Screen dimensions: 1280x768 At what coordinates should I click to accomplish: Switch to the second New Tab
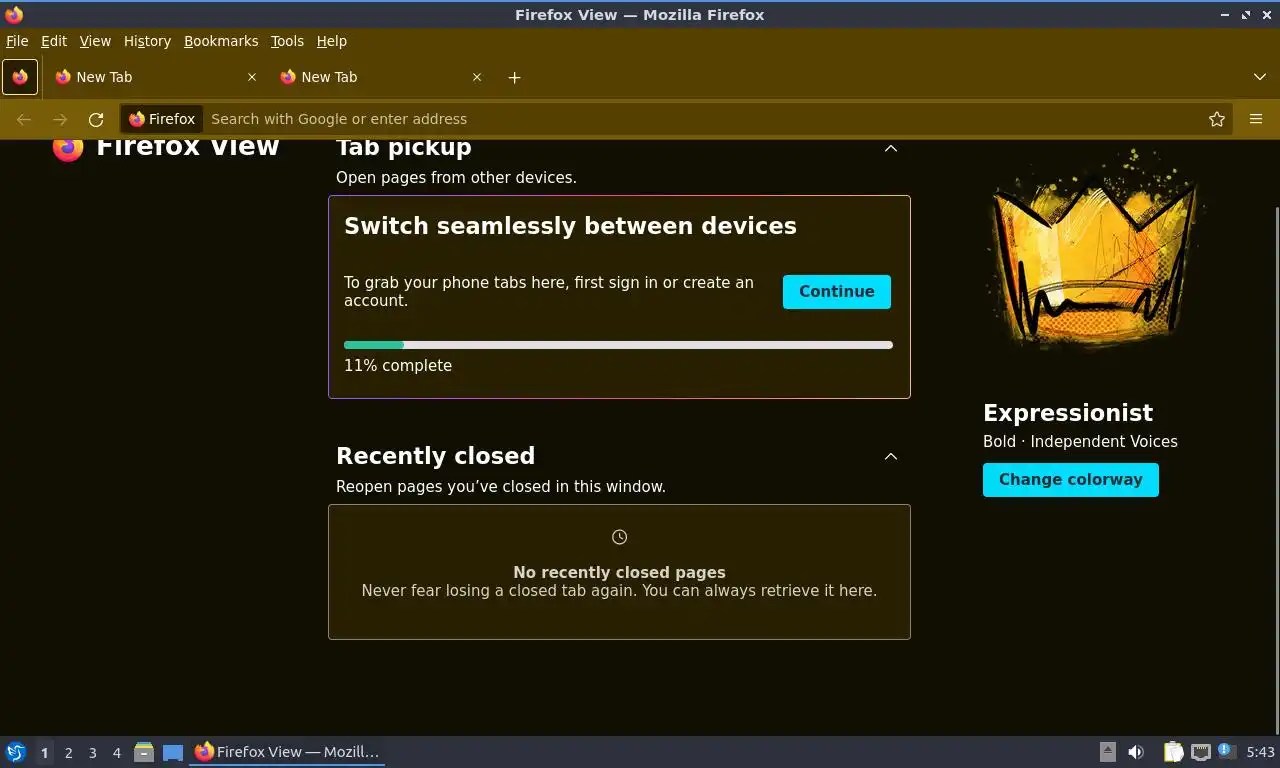[x=380, y=77]
